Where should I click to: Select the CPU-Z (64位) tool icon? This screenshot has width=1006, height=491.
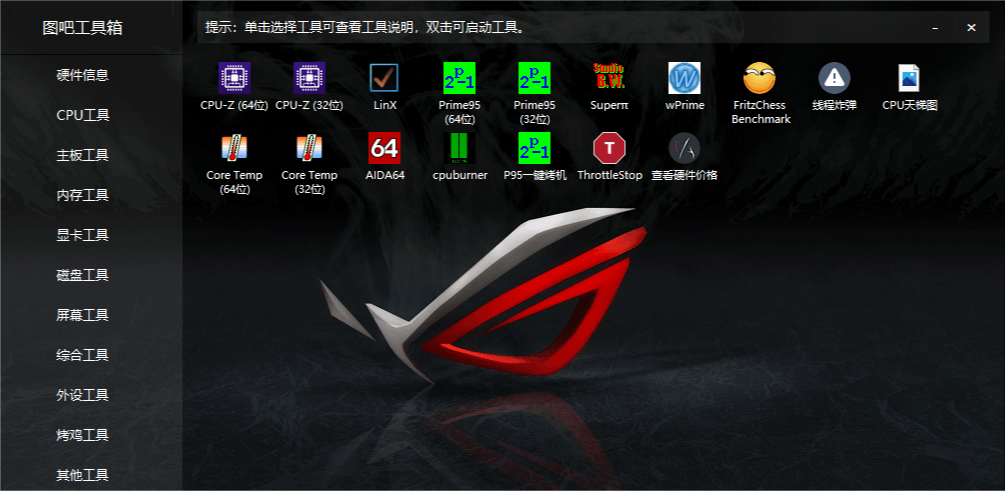[234, 78]
